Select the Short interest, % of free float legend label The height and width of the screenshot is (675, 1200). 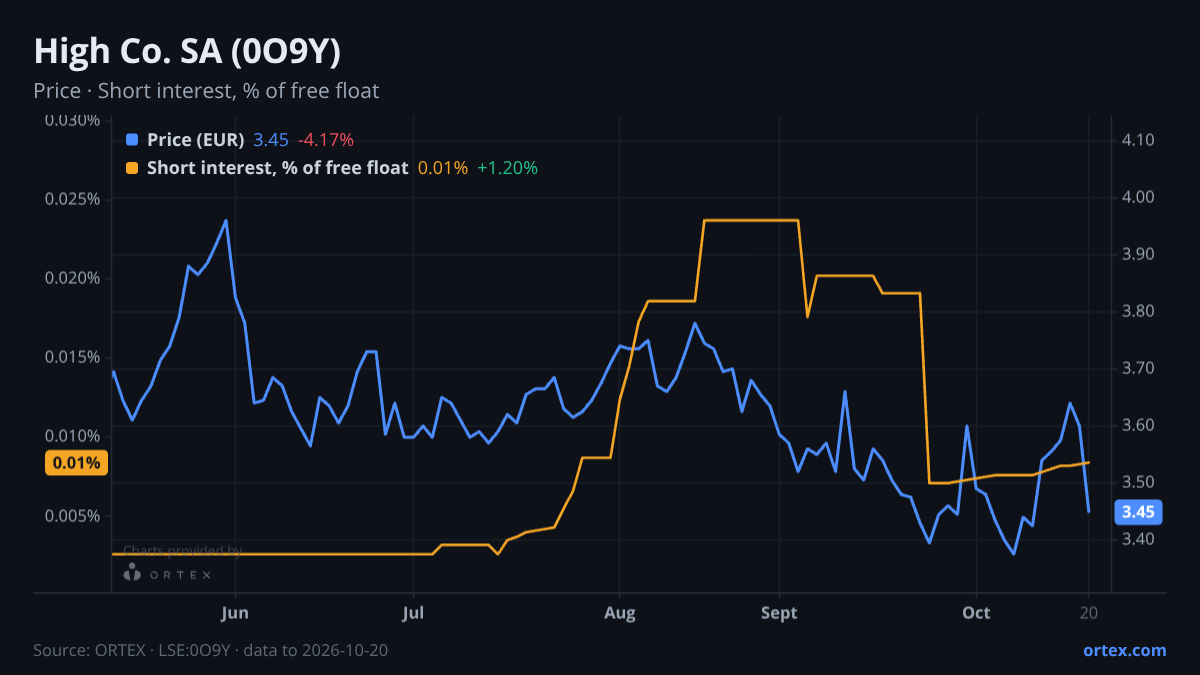click(278, 168)
